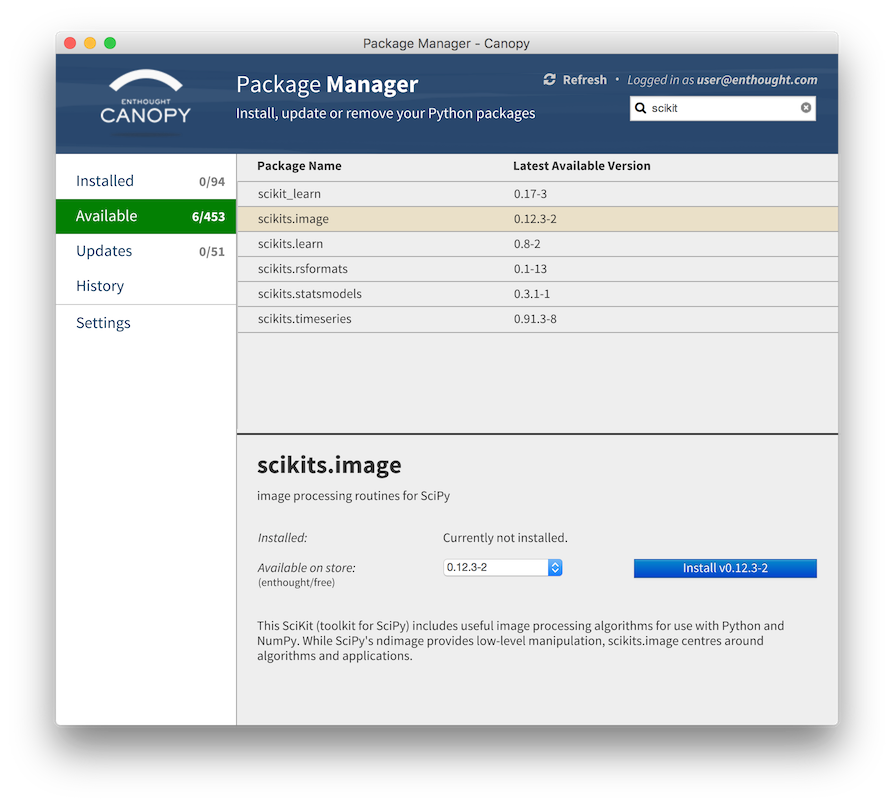
Task: Select the scikits.image package row
Action: 537,219
